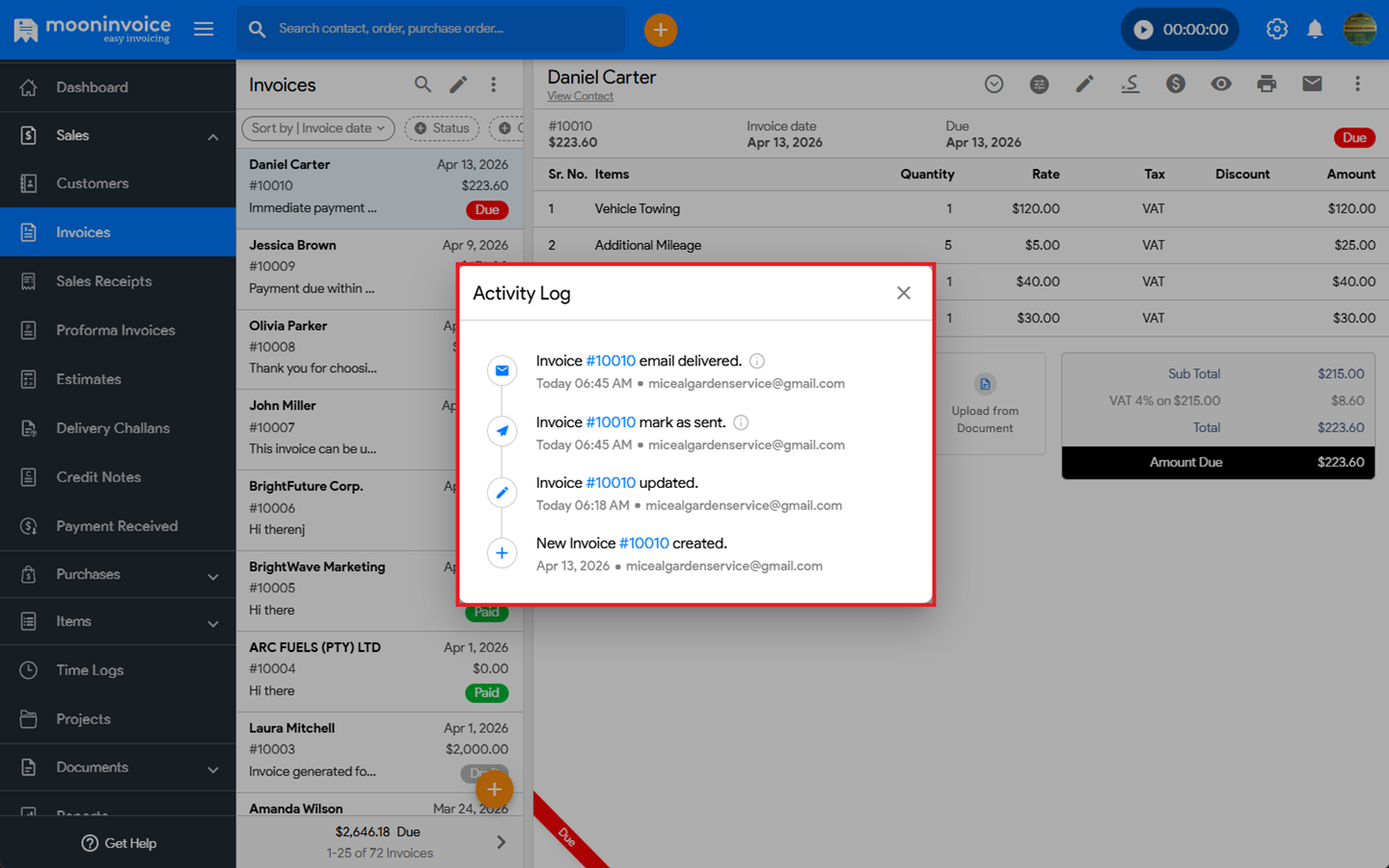The height and width of the screenshot is (868, 1389).
Task: Open settings gear in top bar
Action: coord(1276,29)
